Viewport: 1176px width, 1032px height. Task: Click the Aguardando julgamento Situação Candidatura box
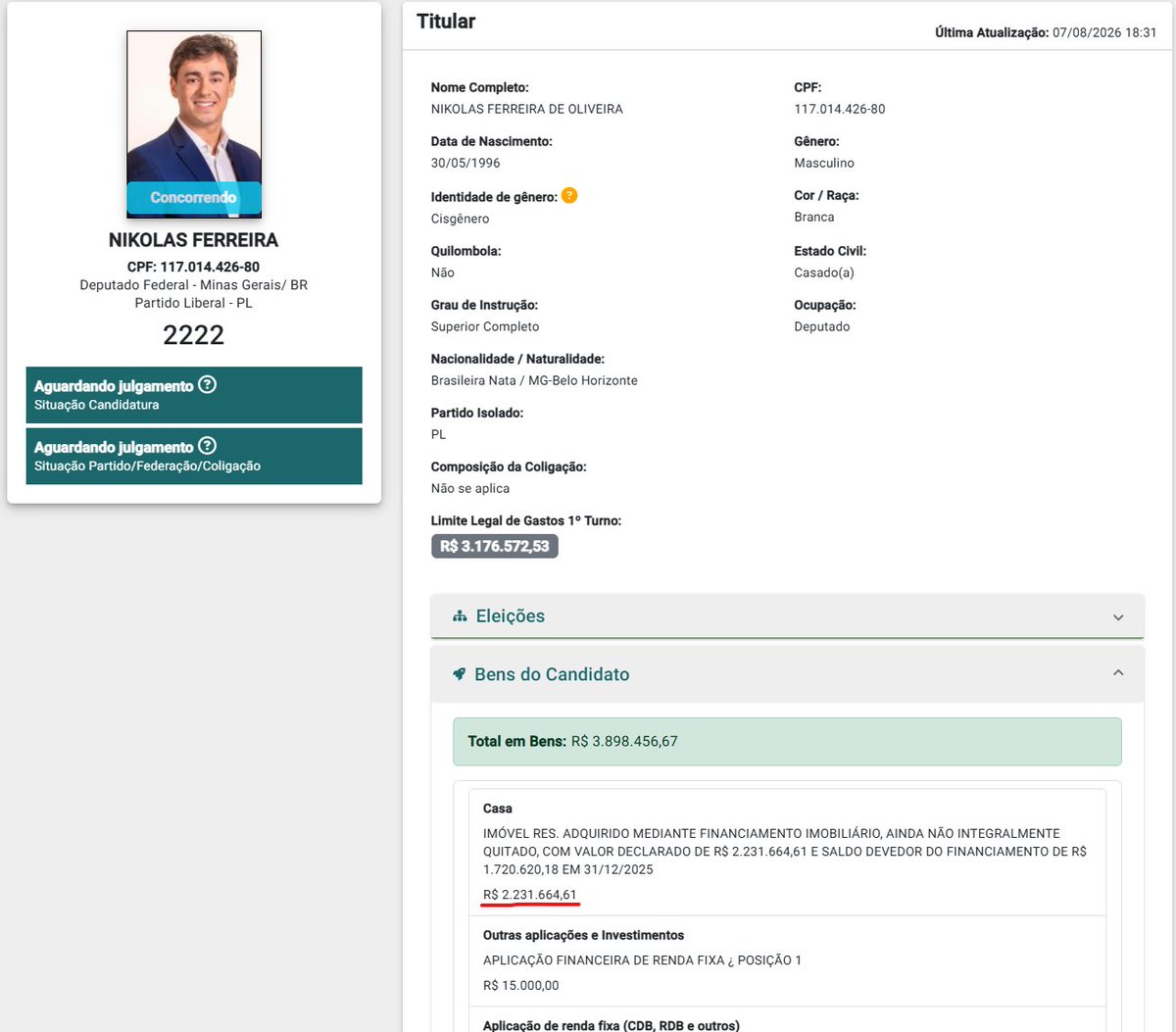[x=194, y=395]
